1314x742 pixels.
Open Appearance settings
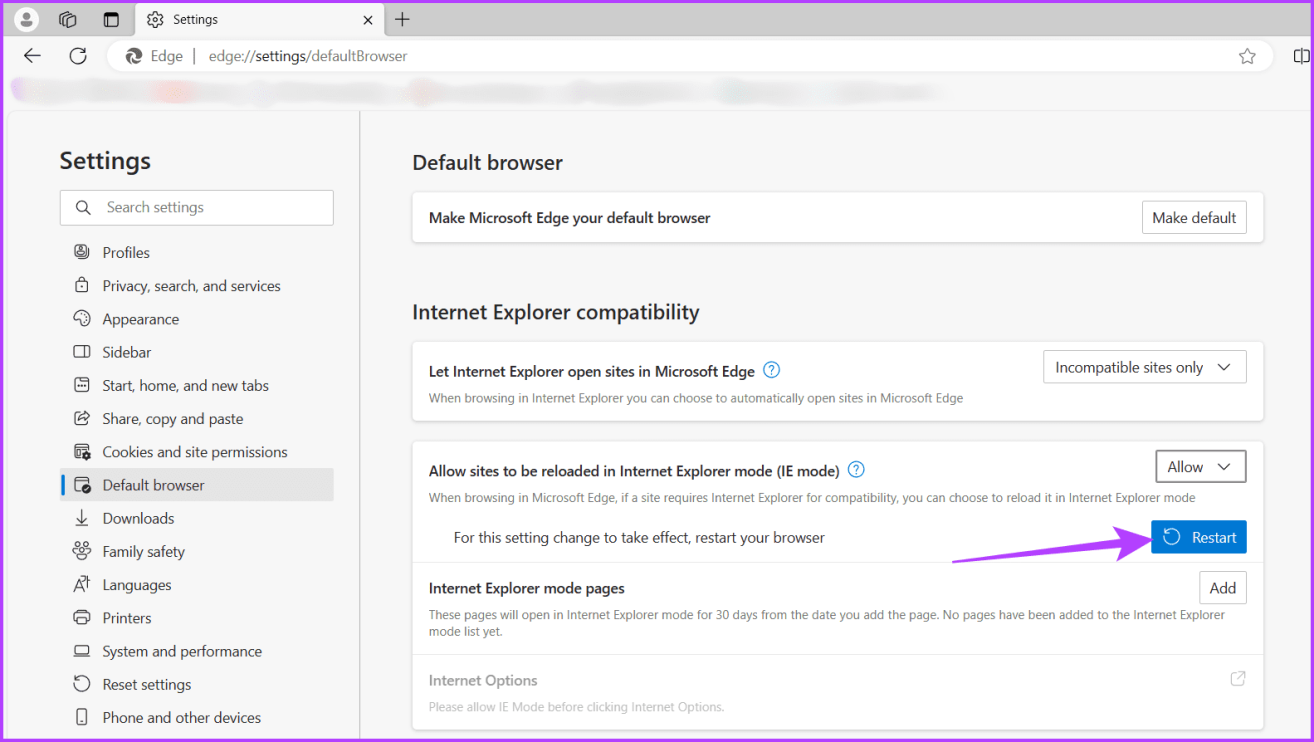pos(197,319)
